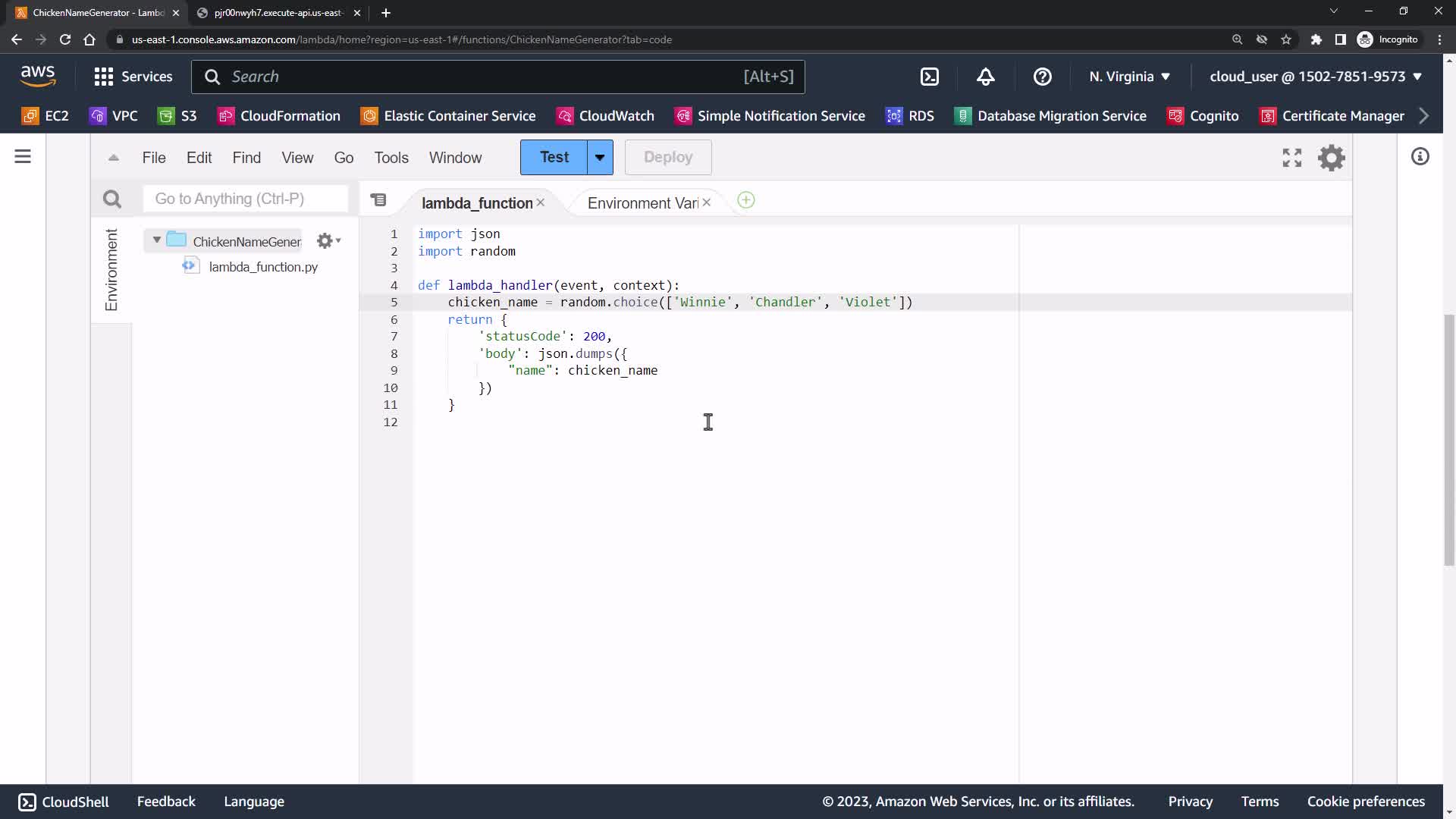Screen dimensions: 1456x819
Task: Open the Tools menu
Action: (x=391, y=158)
